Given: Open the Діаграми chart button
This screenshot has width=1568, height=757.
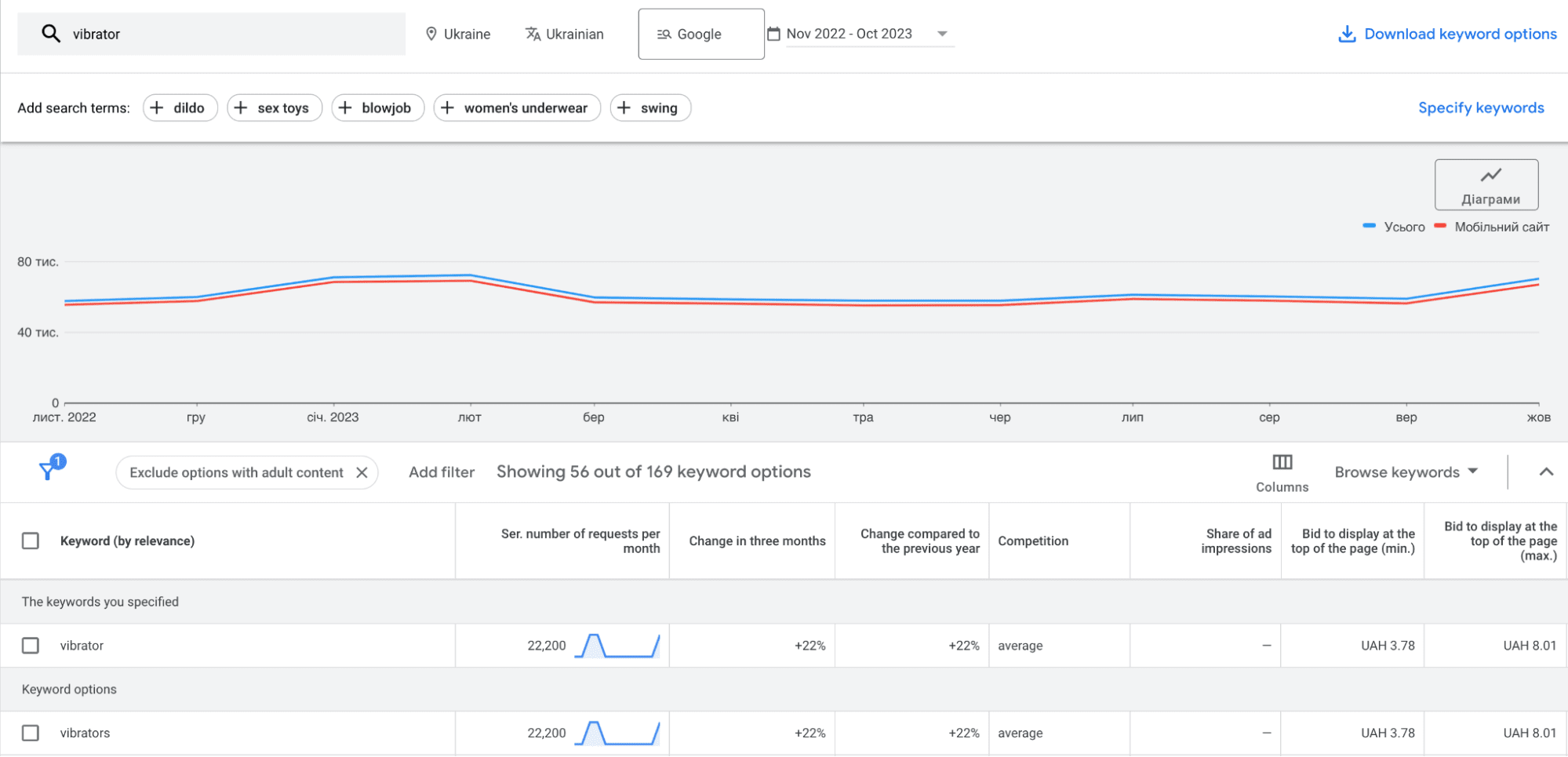Looking at the screenshot, I should (1486, 185).
